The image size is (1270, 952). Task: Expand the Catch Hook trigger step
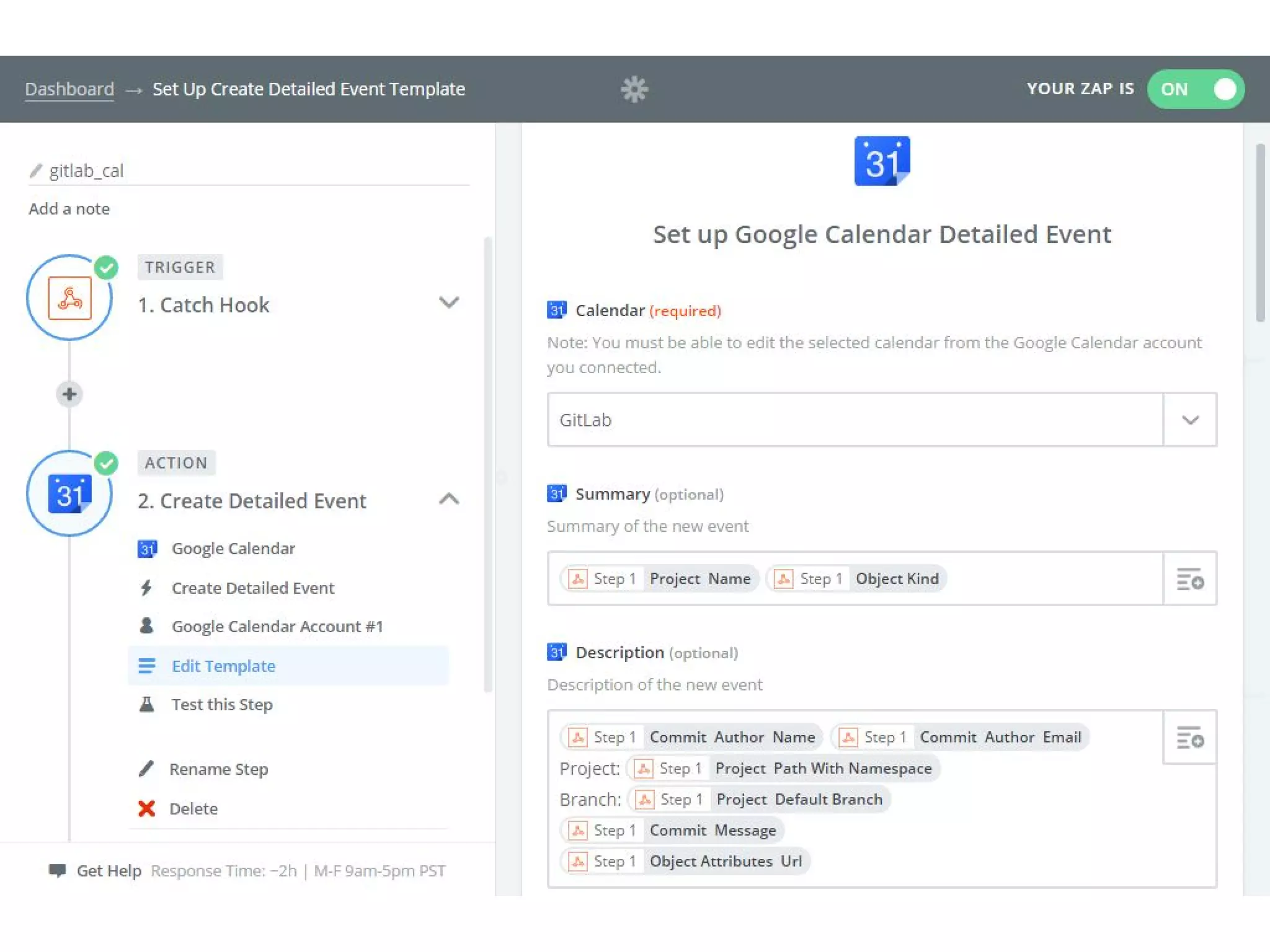click(x=449, y=303)
